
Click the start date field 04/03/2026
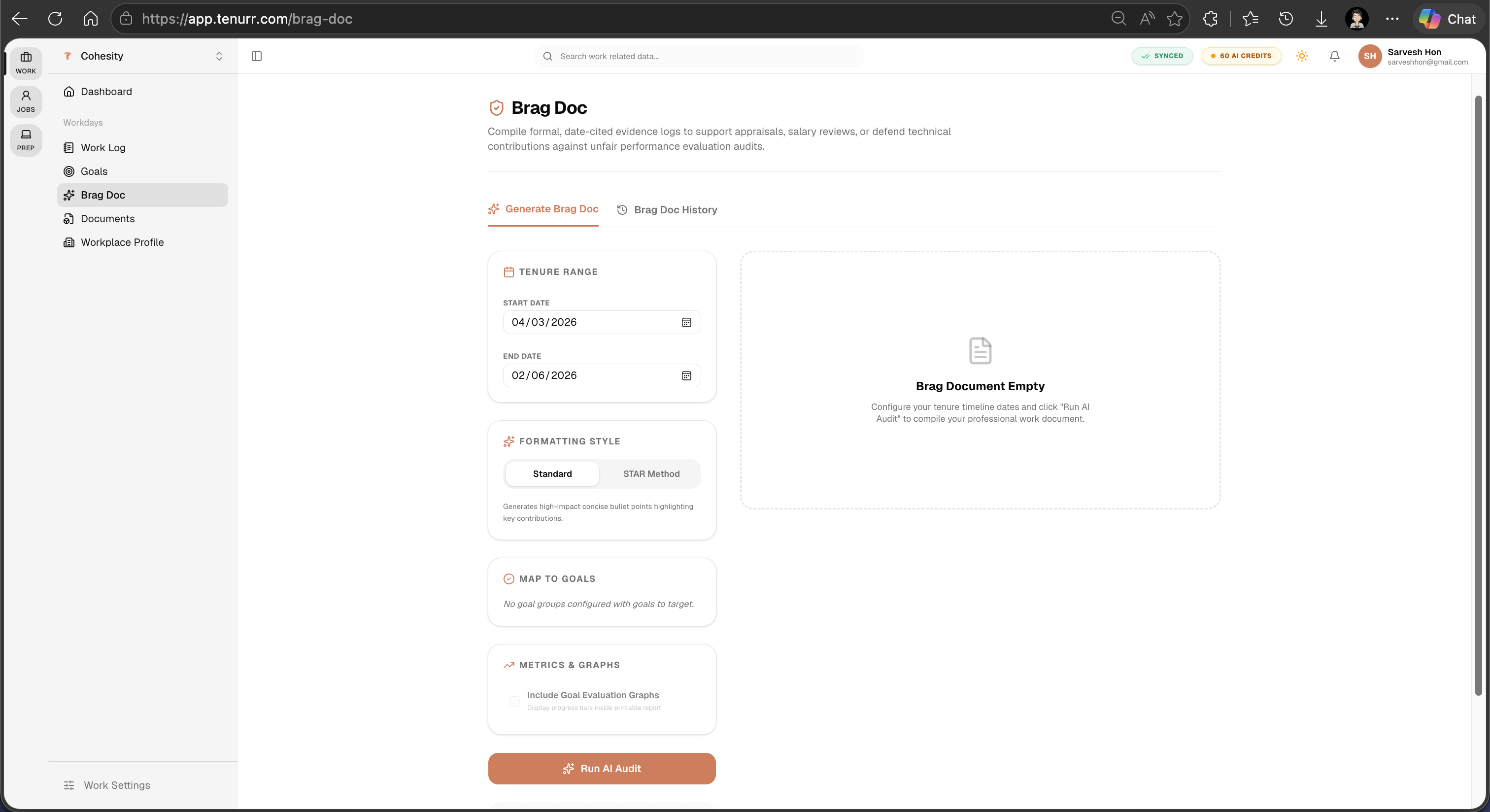pyautogui.click(x=602, y=322)
